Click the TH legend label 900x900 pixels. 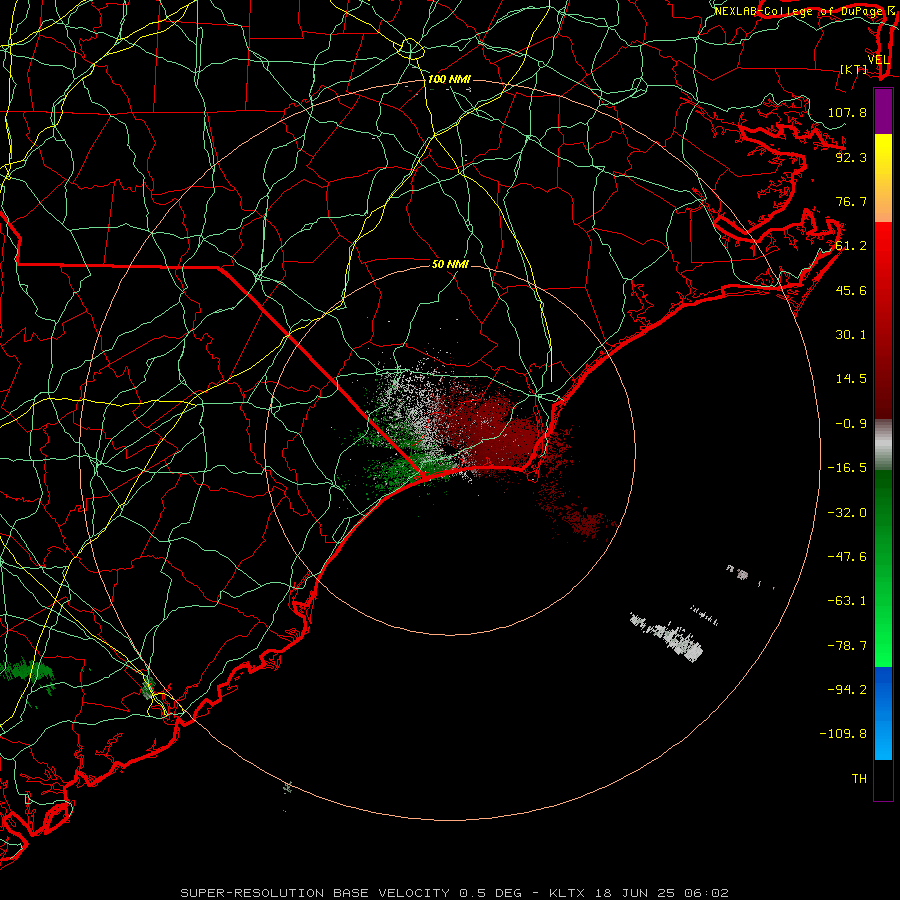(x=859, y=779)
